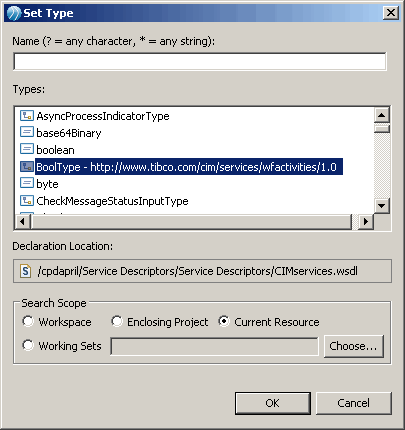Viewport: 405px width, 430px height.
Task: Click the base64Binary simple type icon
Action: click(27, 132)
